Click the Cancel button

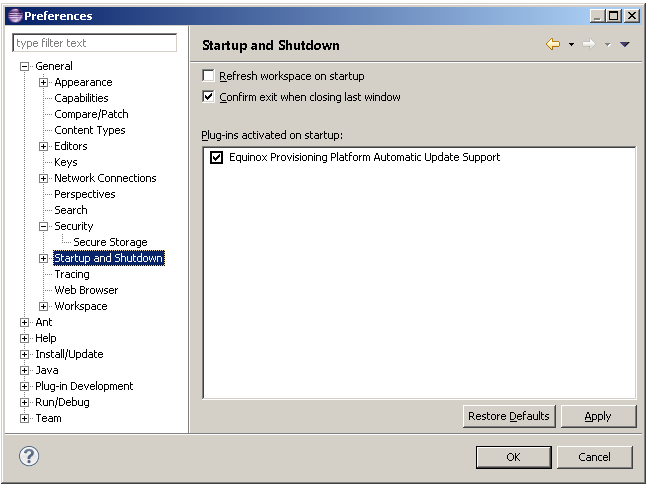[x=594, y=457]
